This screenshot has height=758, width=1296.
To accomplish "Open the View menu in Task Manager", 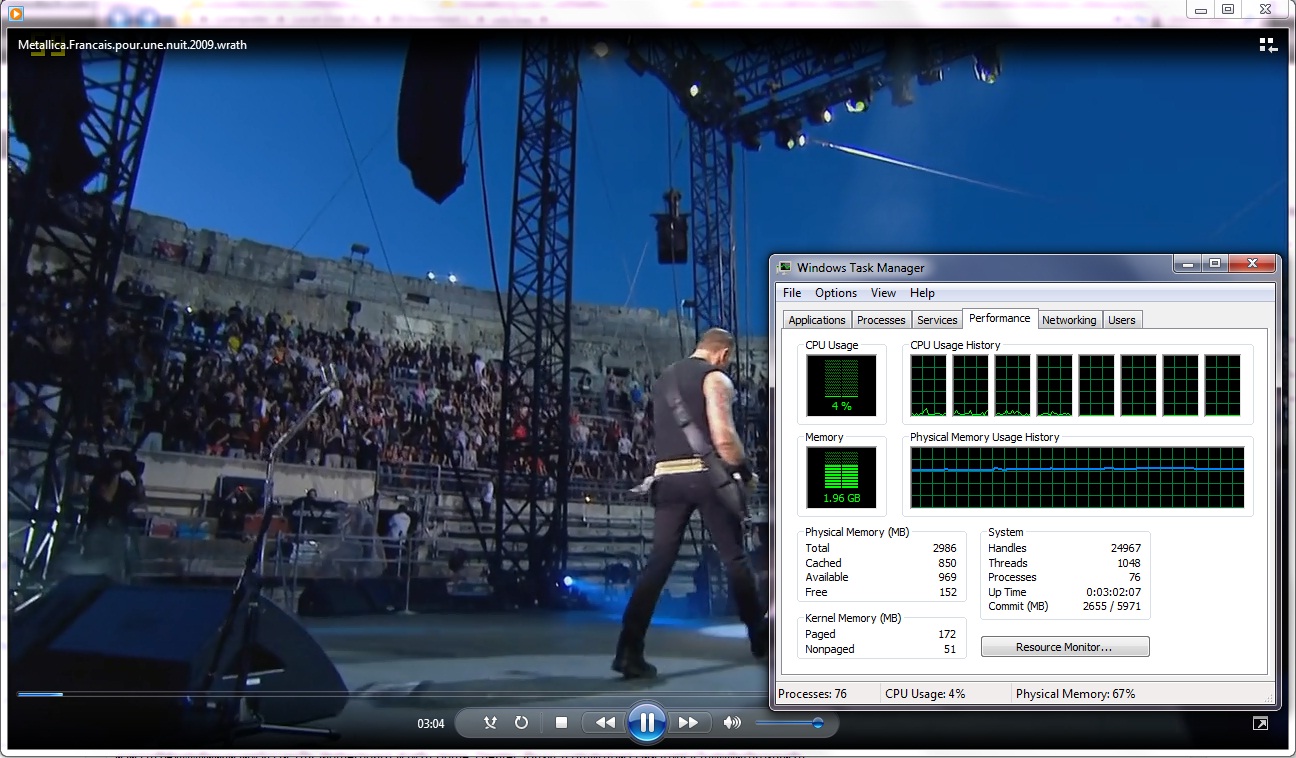I will coord(883,293).
